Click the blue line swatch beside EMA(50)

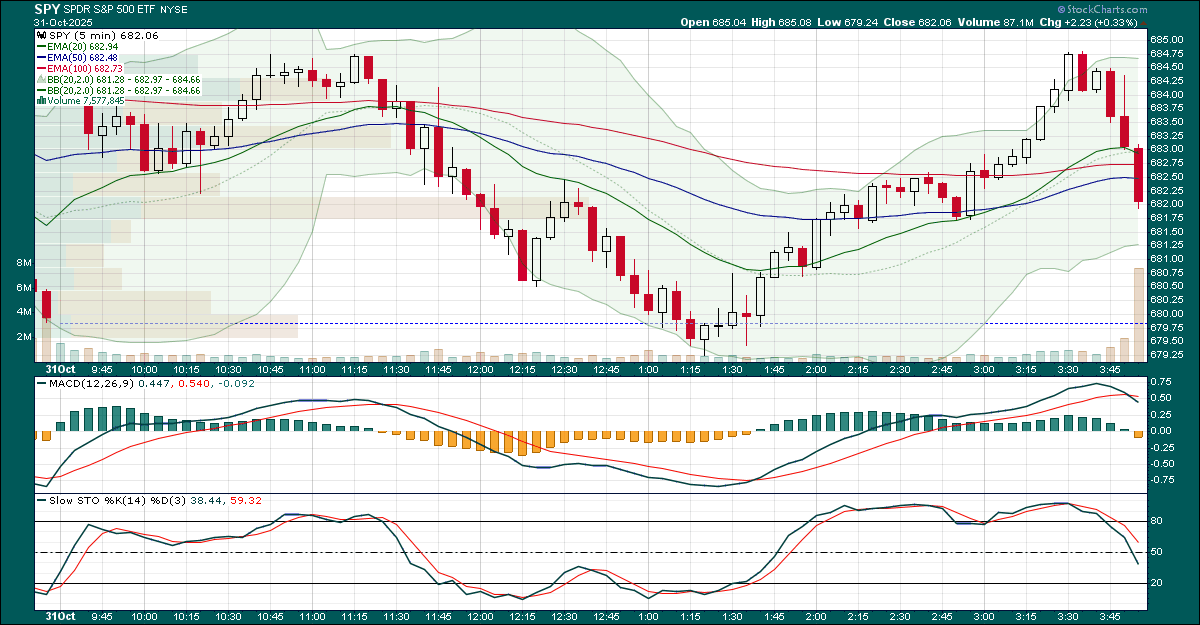[x=41, y=57]
